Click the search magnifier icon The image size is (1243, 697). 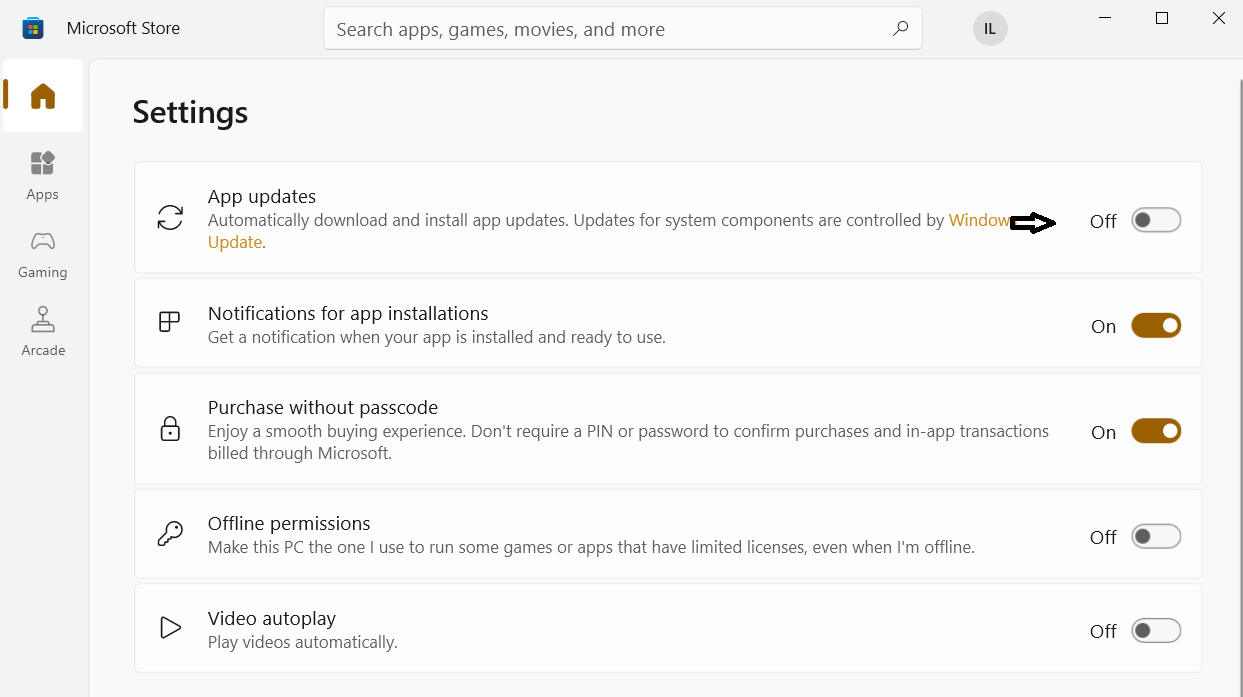[x=900, y=29]
